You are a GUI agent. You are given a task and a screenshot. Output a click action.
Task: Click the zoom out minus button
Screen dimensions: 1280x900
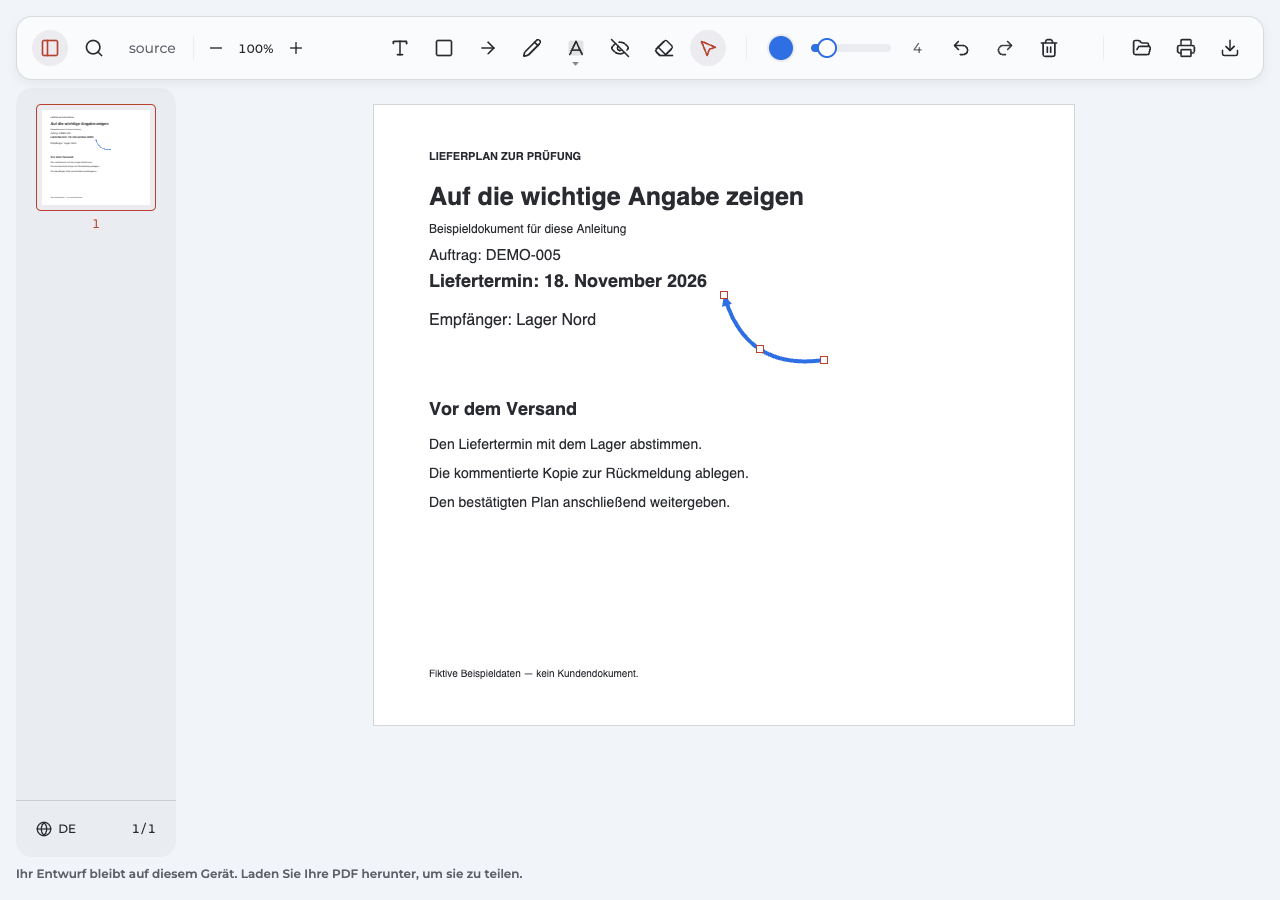point(216,48)
